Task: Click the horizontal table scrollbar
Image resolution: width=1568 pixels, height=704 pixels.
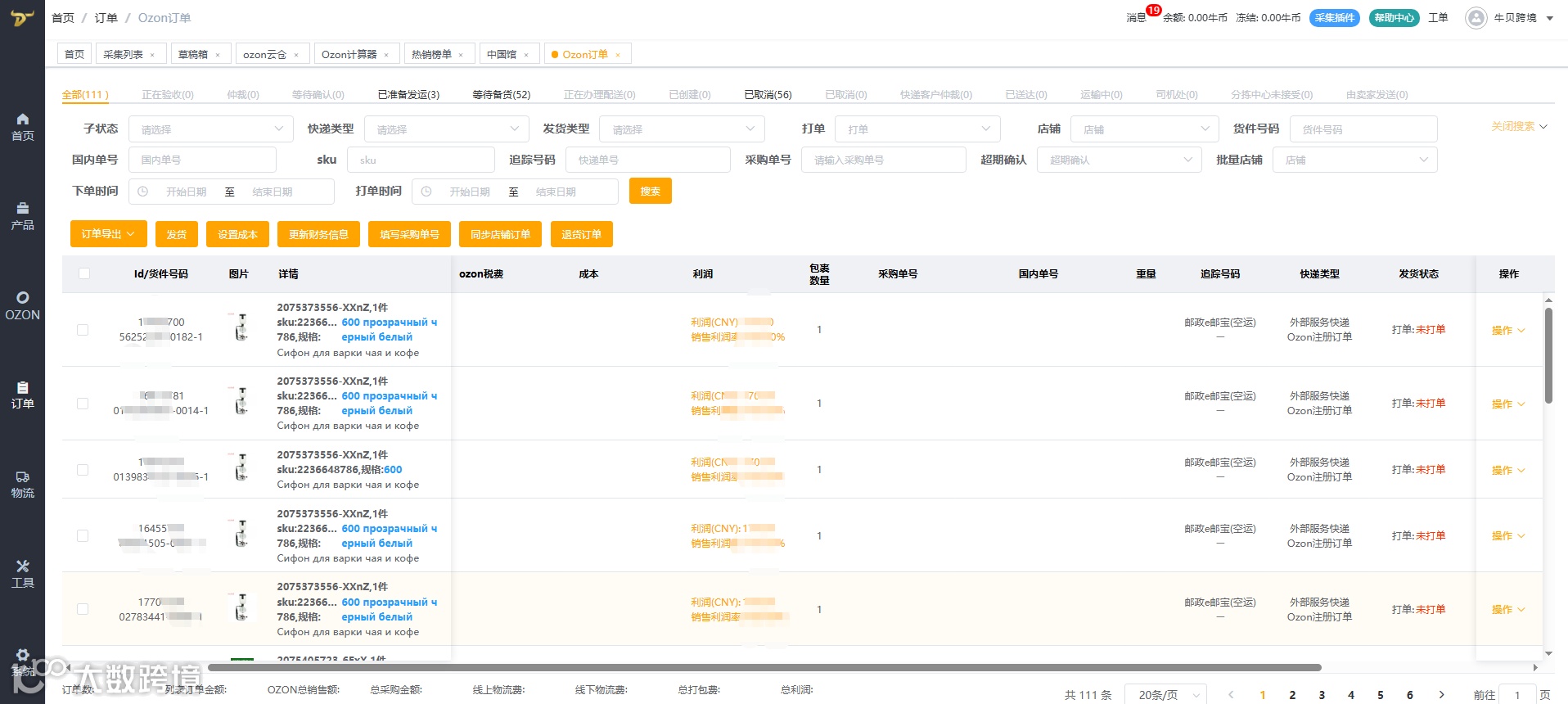Action: [764, 667]
